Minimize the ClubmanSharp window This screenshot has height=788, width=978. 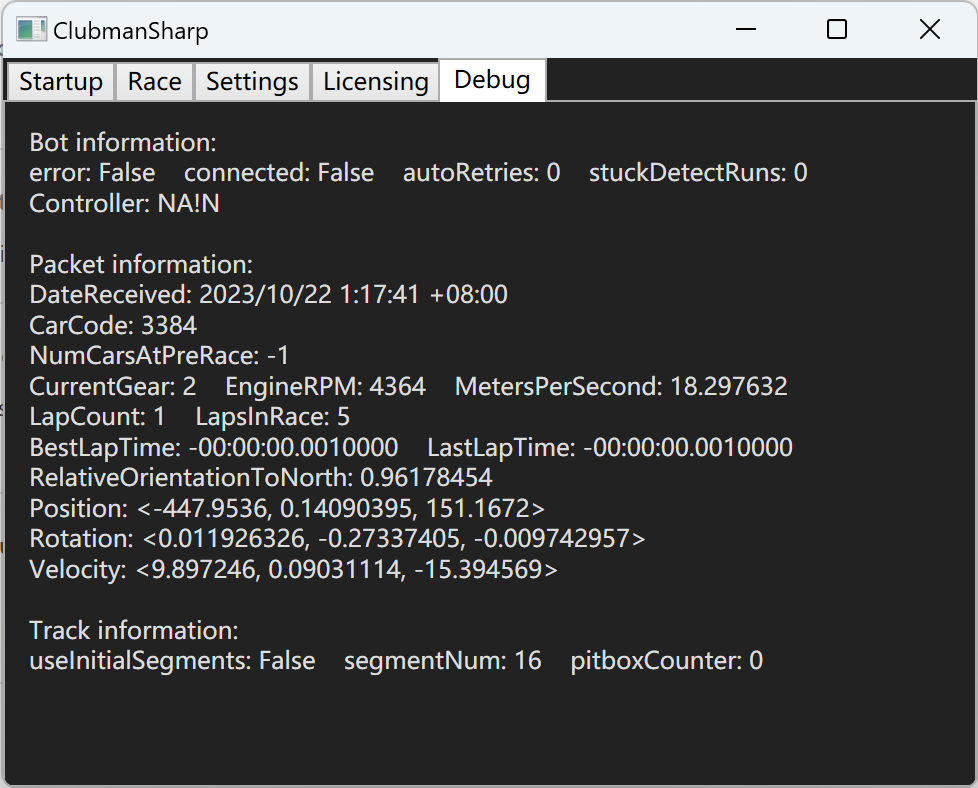click(x=745, y=31)
